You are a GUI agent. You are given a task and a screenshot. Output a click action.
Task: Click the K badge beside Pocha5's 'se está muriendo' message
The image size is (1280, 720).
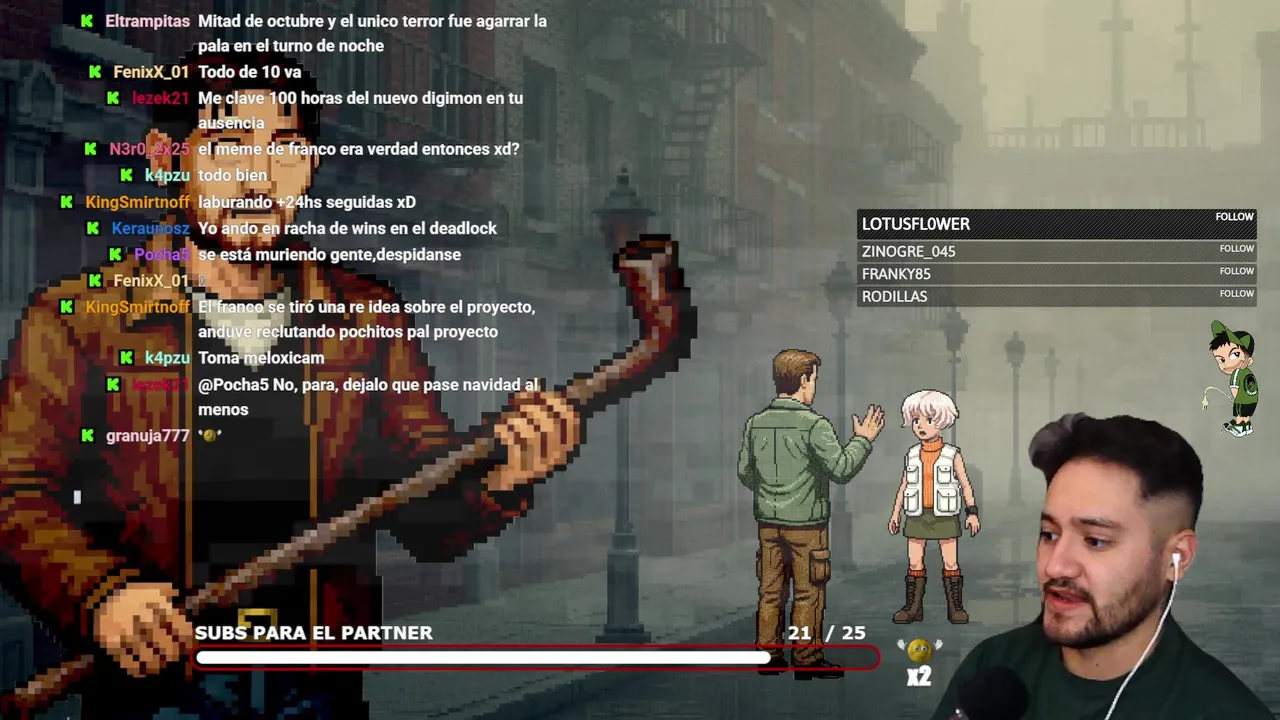click(x=116, y=254)
